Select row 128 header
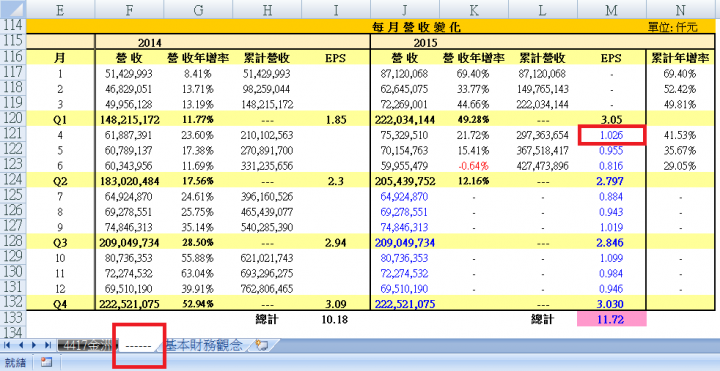This screenshot has height=371, width=720. tap(13, 242)
